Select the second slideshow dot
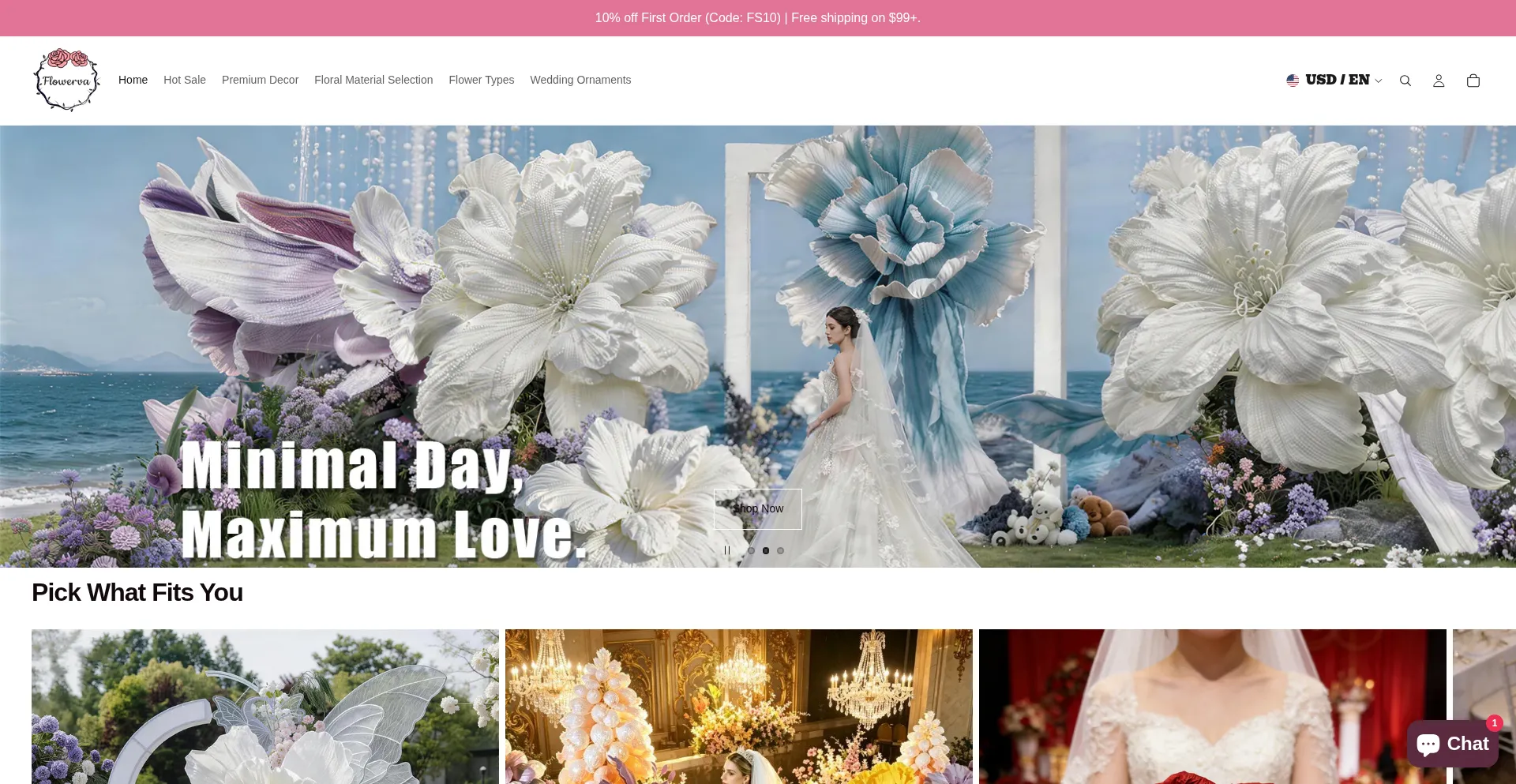This screenshot has width=1516, height=784. pyautogui.click(x=766, y=550)
